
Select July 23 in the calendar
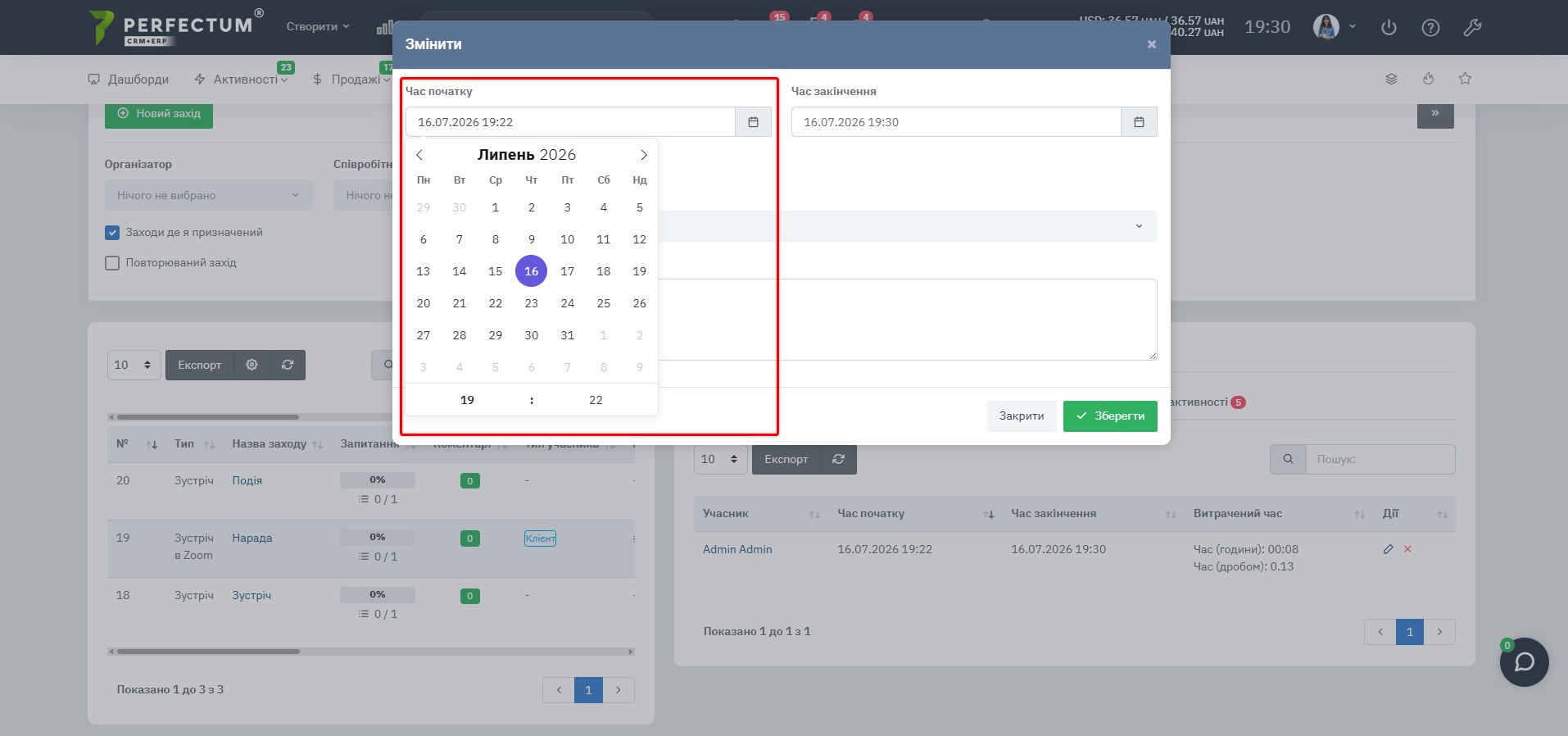[532, 303]
